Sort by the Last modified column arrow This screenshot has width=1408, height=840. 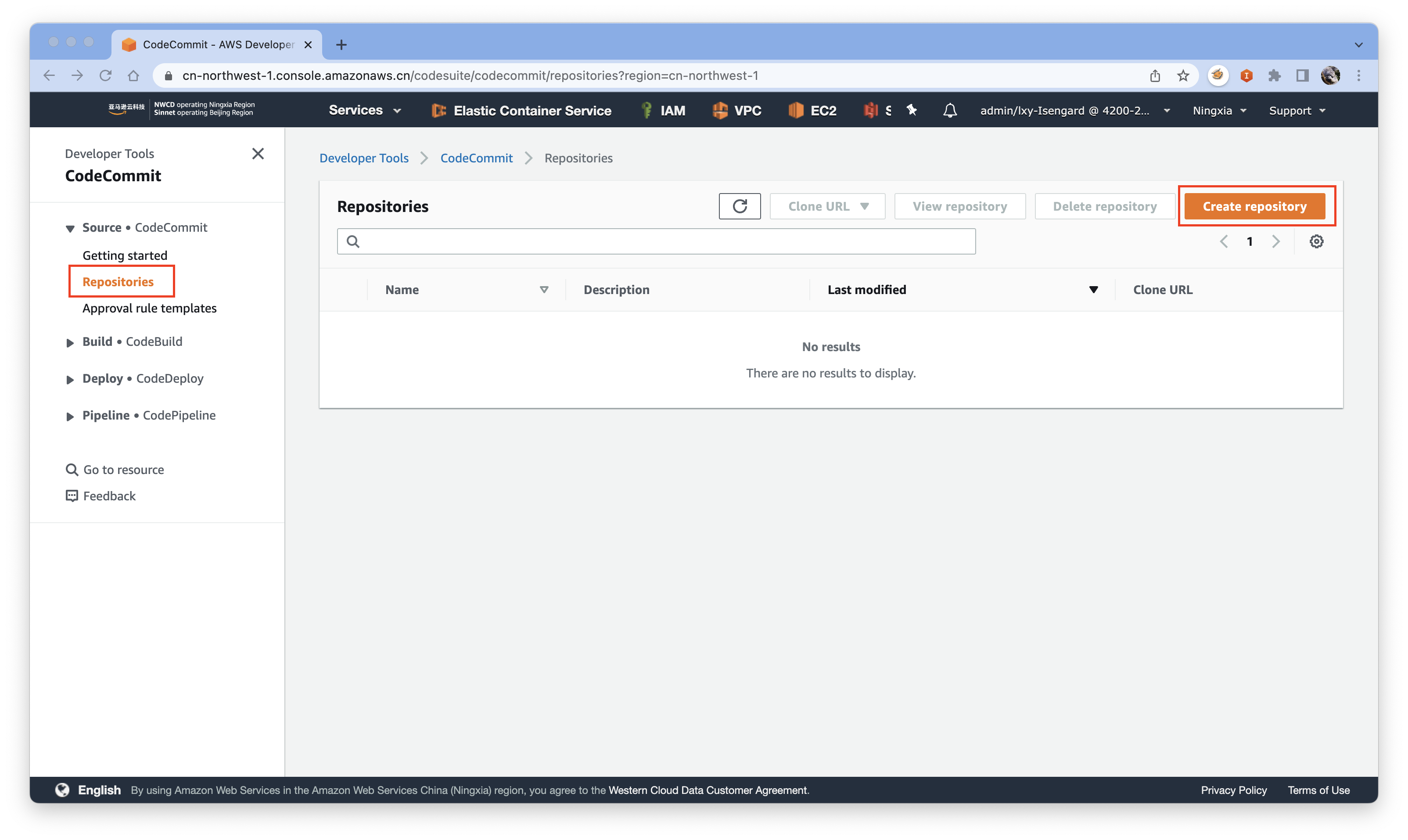coord(1093,290)
